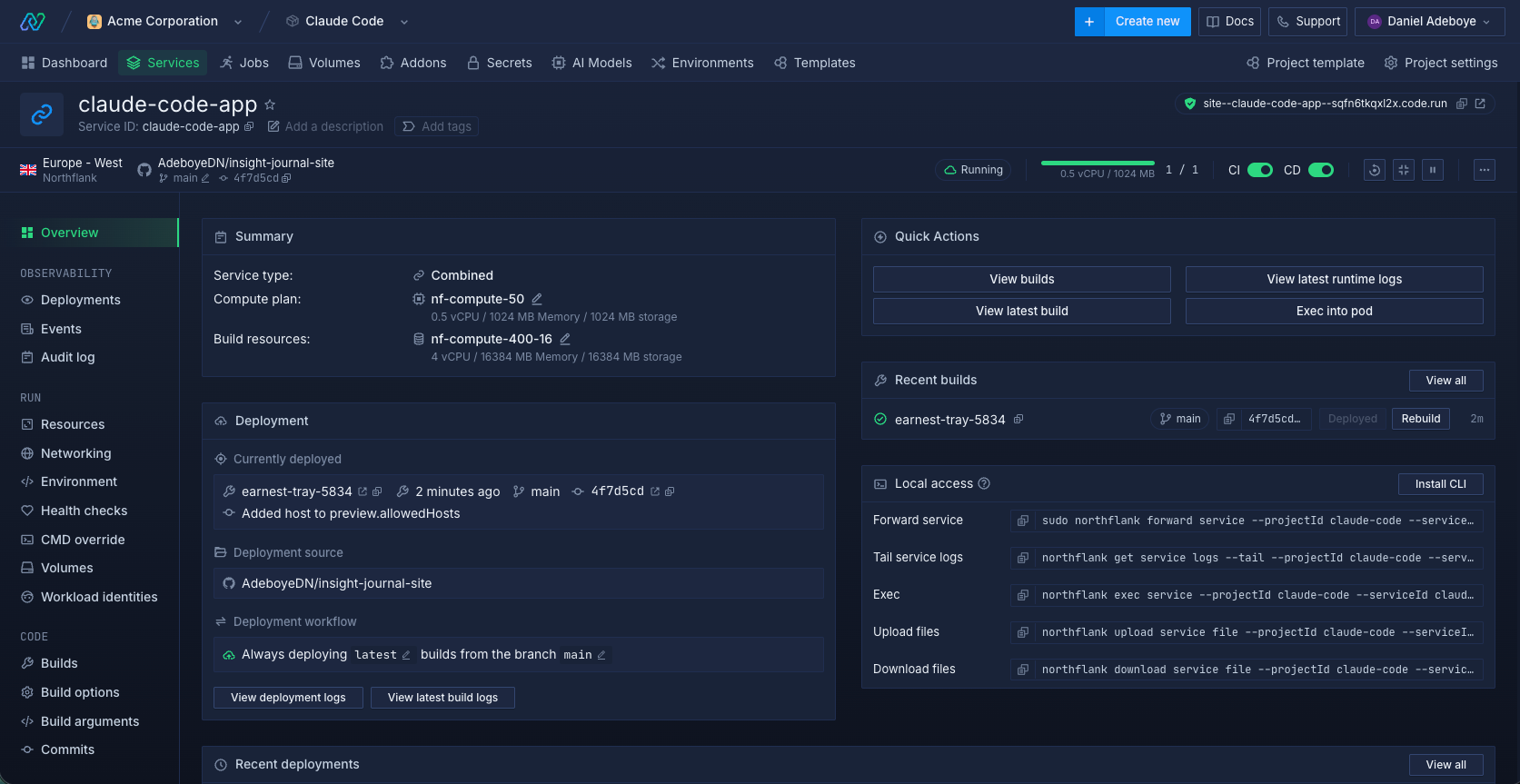Switch to the Addons tab
The image size is (1520, 784).
[x=413, y=63]
